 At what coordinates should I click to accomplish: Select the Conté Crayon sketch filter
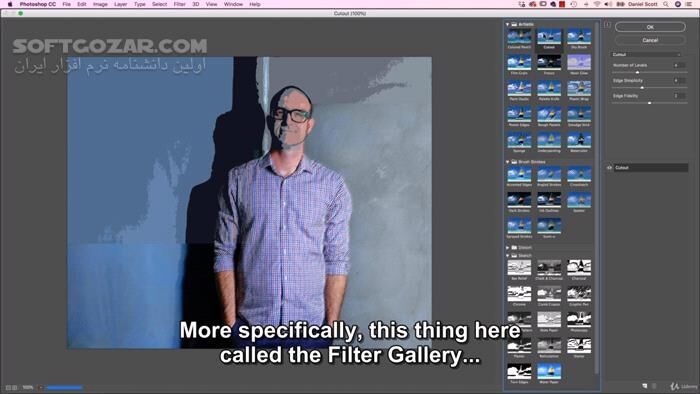point(549,294)
